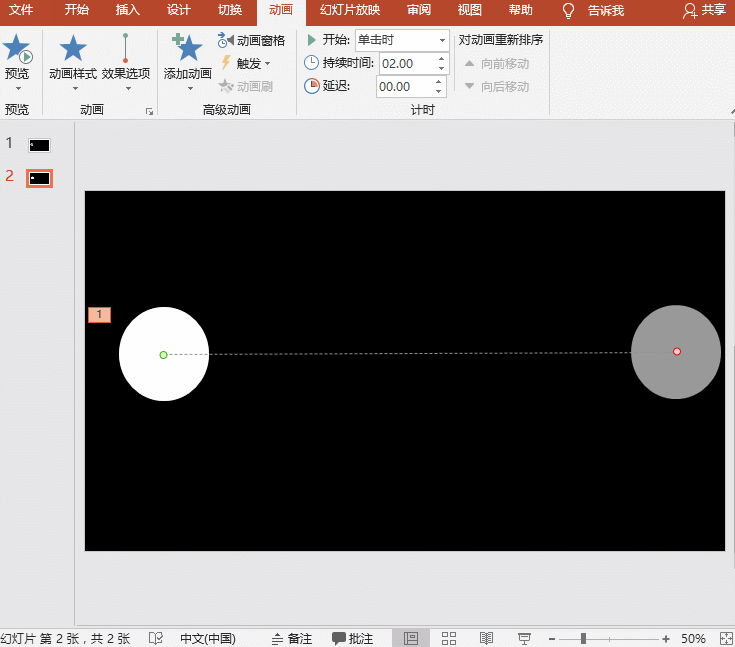Viewport: 735px width, 647px height.
Task: Open the 开始 timing combo box
Action: coord(402,40)
